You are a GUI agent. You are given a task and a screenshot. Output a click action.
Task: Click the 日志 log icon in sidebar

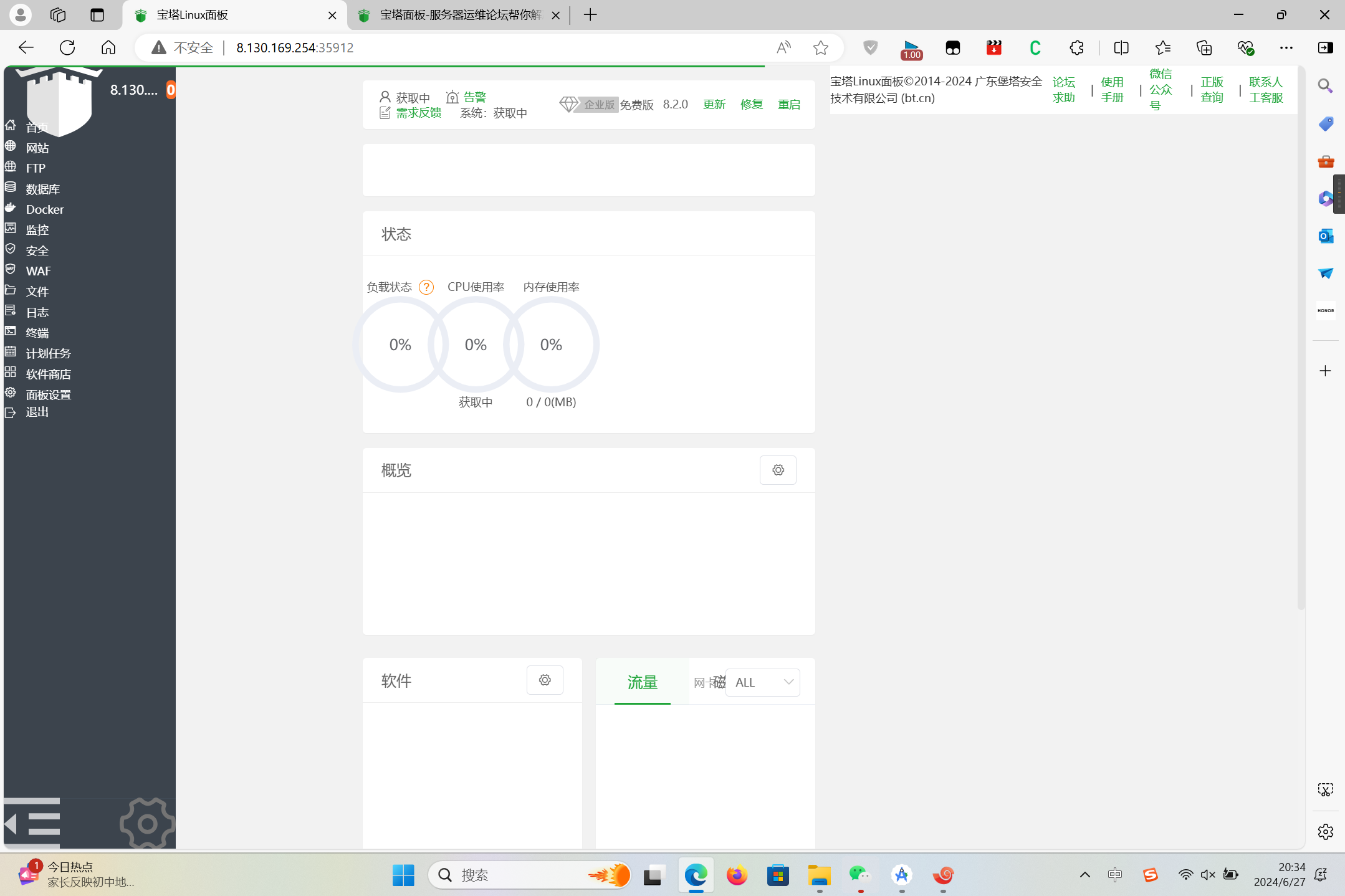pos(11,310)
